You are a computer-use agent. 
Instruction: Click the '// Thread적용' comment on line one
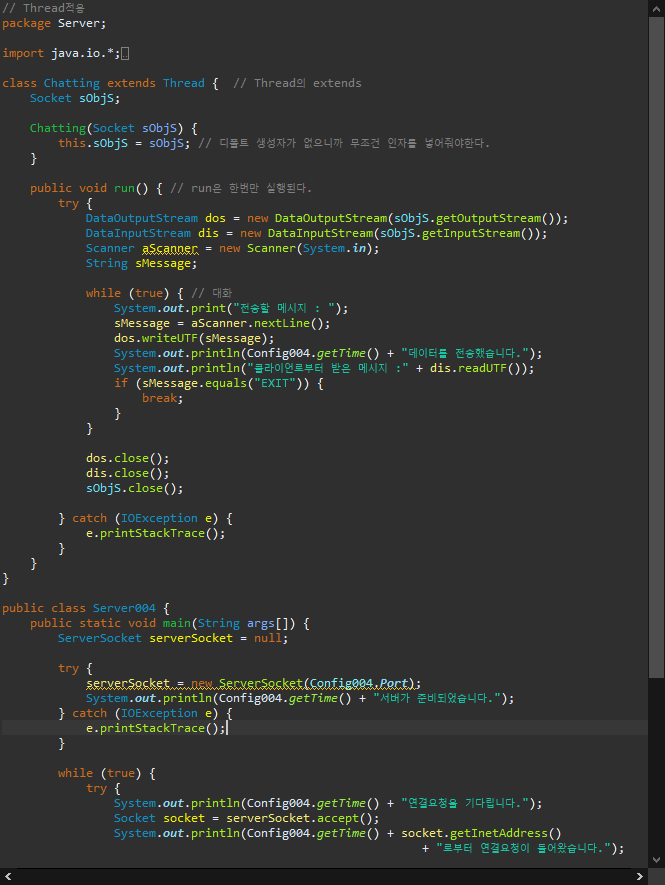[43, 8]
